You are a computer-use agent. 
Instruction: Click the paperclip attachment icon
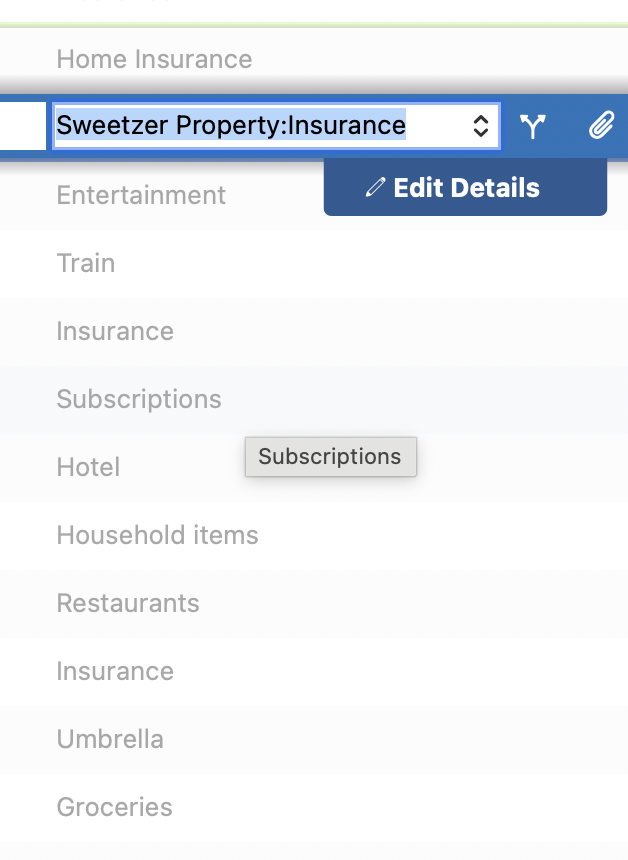(x=600, y=126)
